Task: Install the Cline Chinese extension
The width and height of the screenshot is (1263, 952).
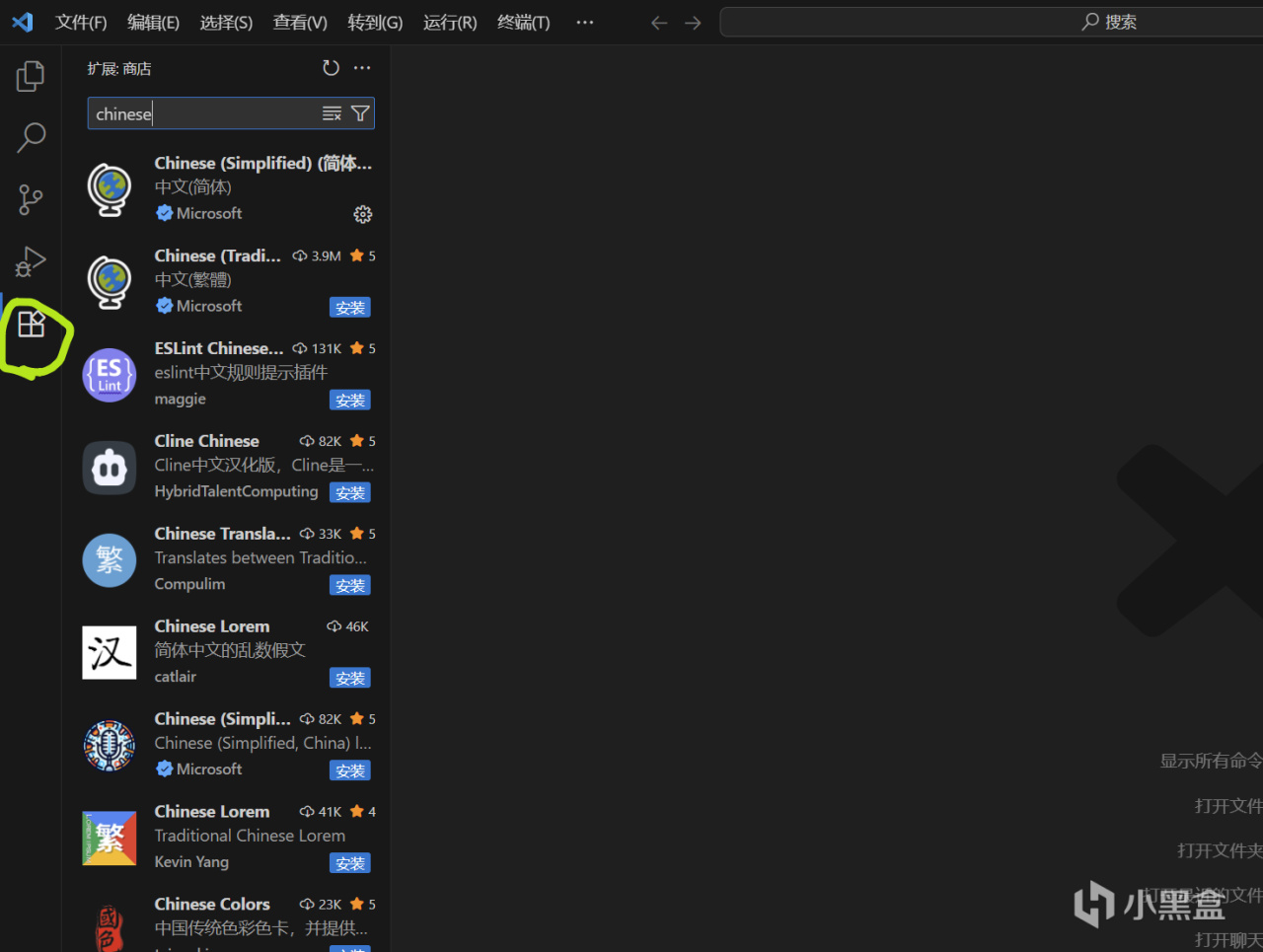Action: tap(350, 493)
